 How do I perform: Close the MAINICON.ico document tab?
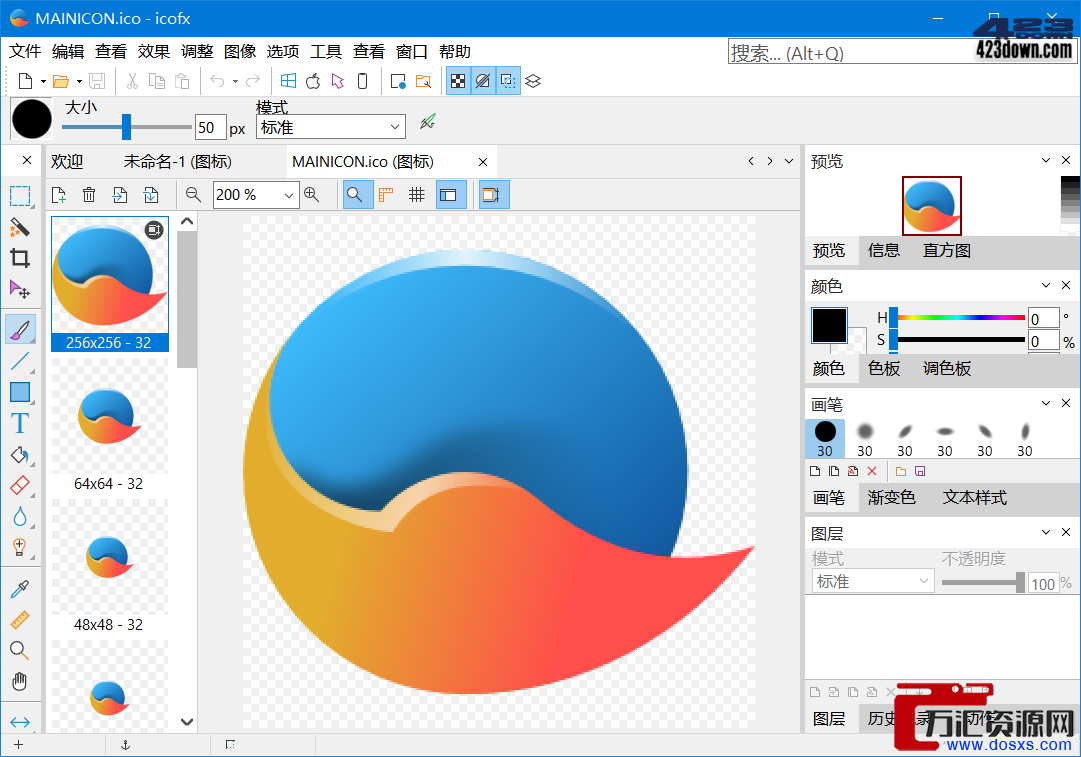point(483,162)
